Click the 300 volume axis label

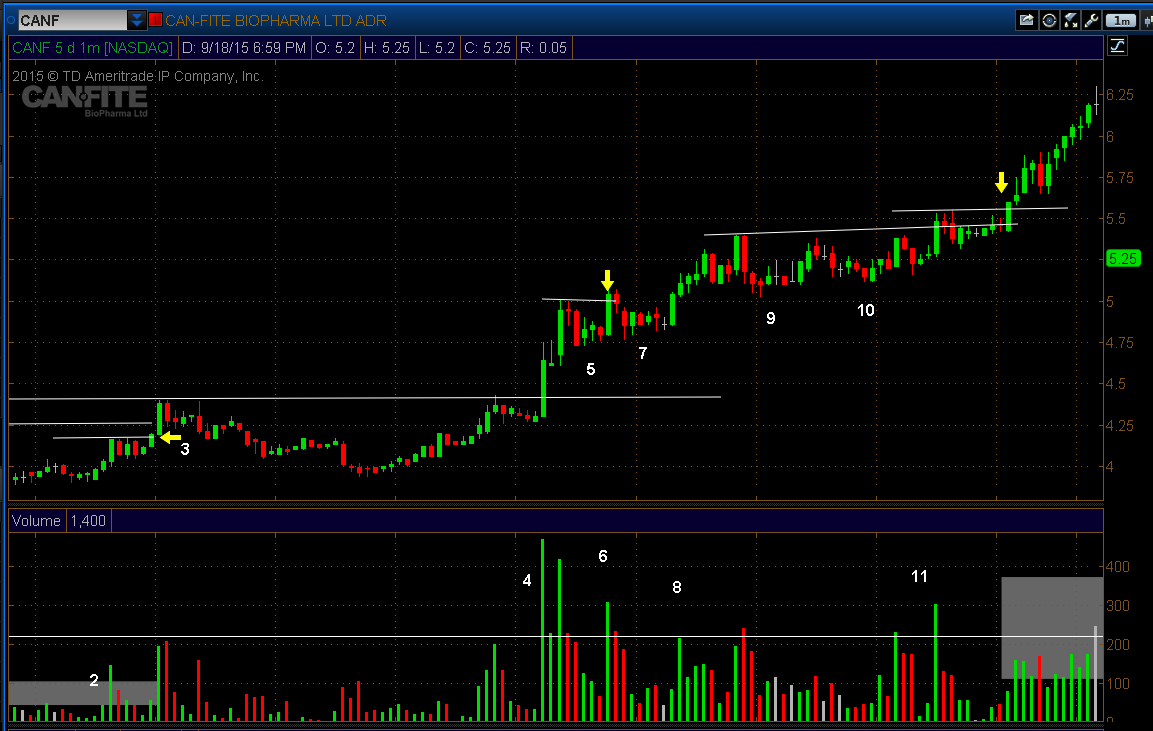click(x=1118, y=606)
